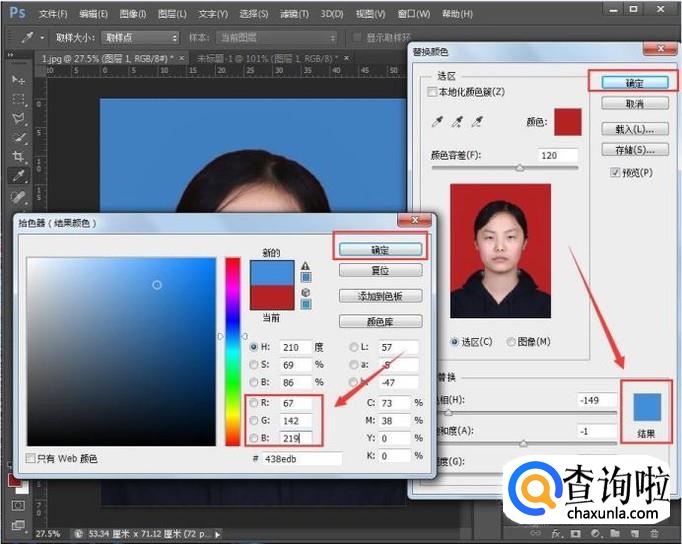
Task: Click the Add to Sample eyedropper (plus)
Action: [x=457, y=122]
